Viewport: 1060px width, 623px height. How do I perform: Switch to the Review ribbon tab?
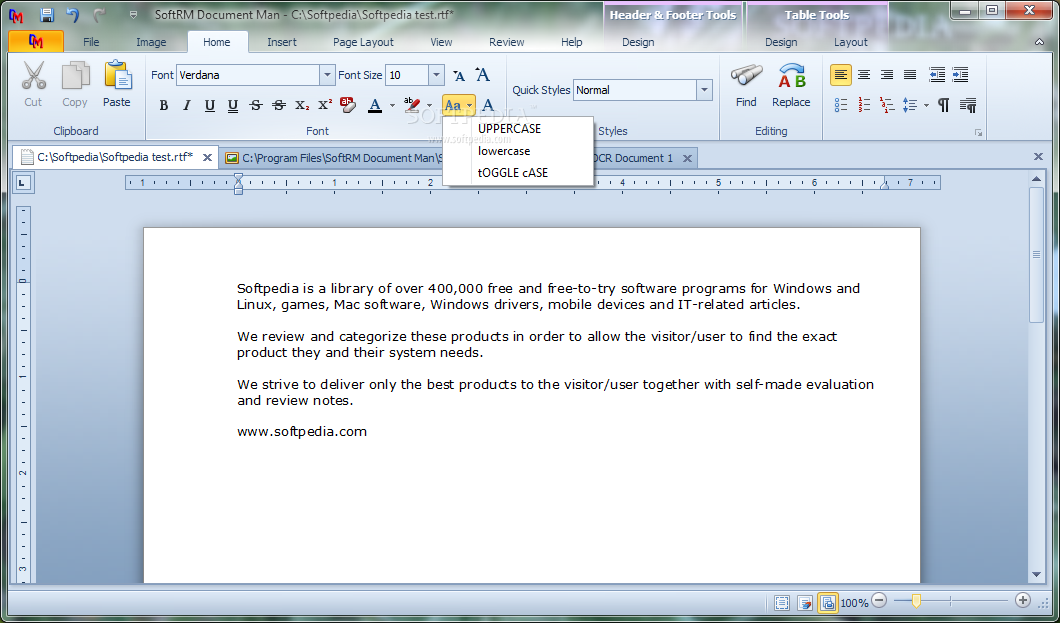click(x=506, y=42)
